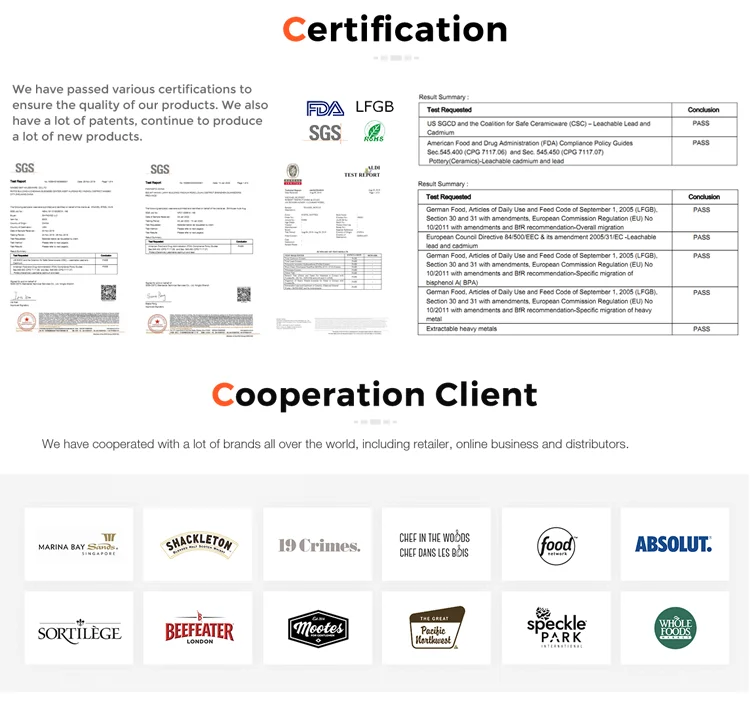Click red seal stamp on first SGS report

pyautogui.click(x=26, y=321)
